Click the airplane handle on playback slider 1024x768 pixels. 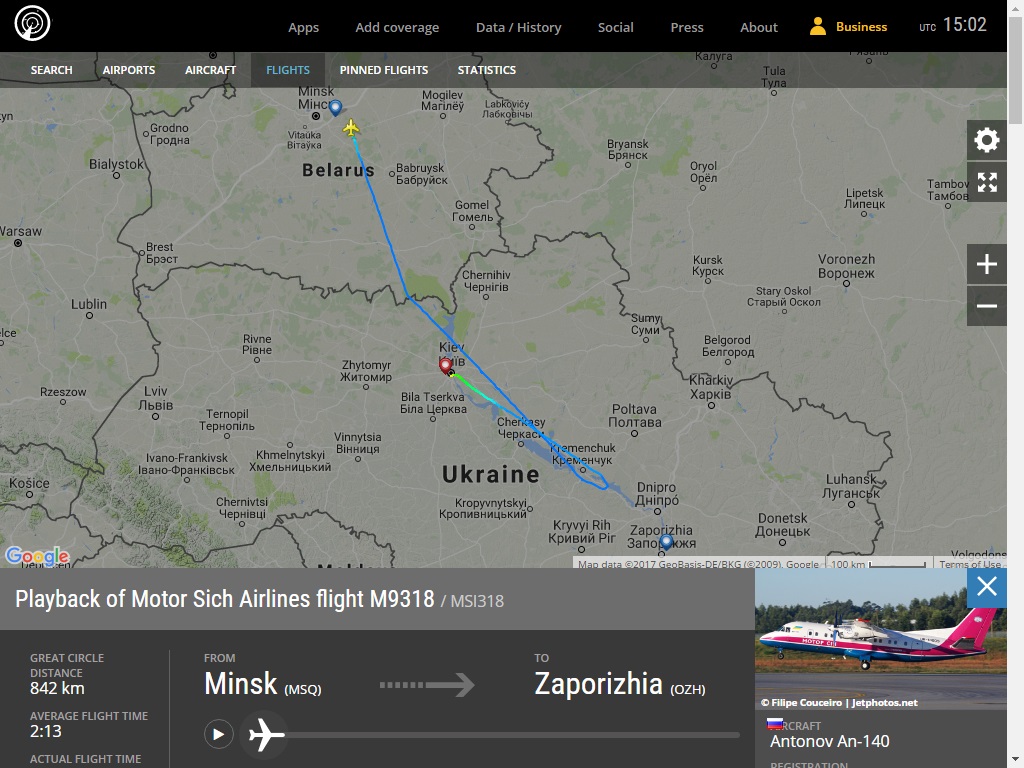pyautogui.click(x=264, y=735)
